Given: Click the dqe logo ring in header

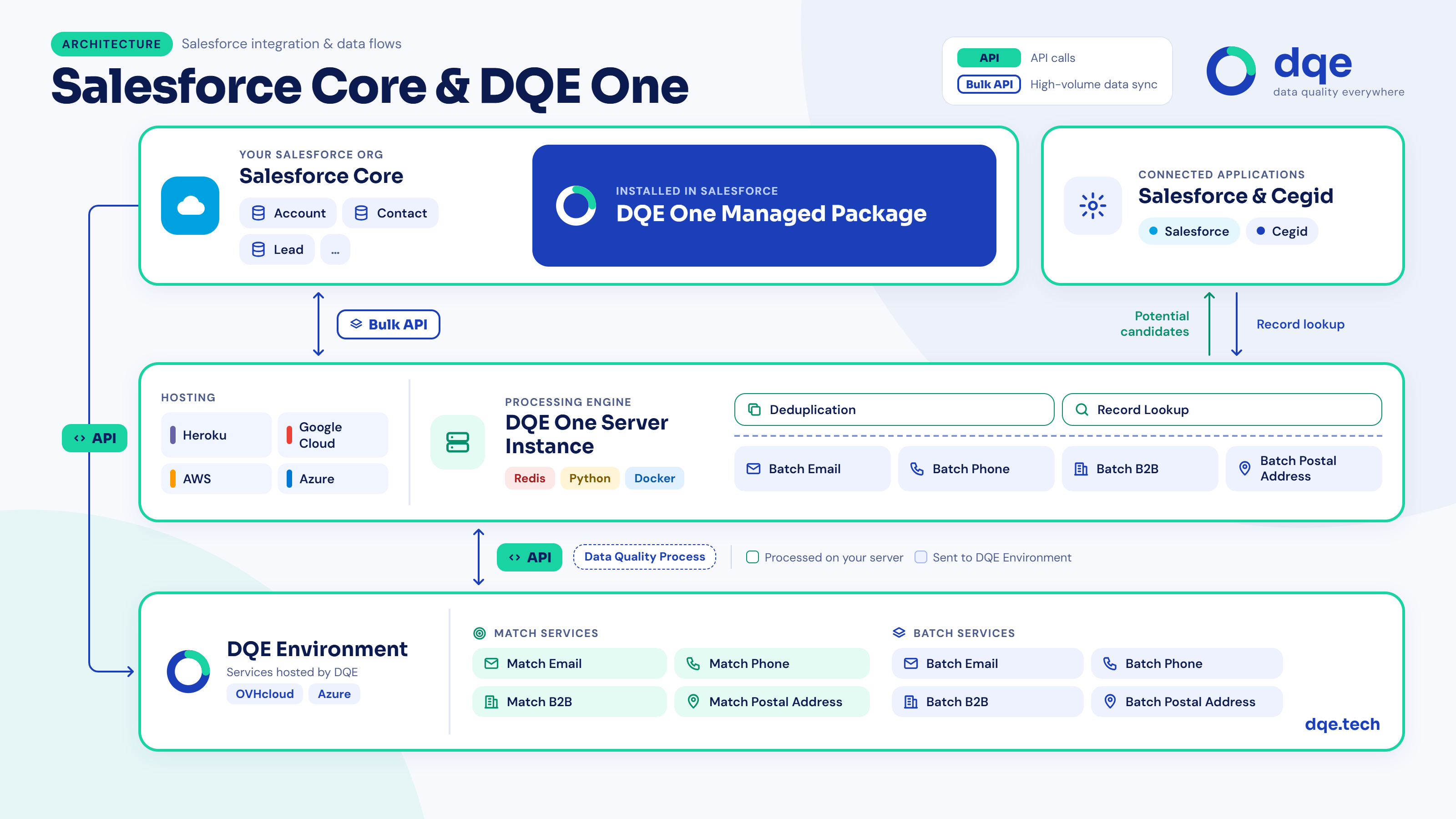Looking at the screenshot, I should pyautogui.click(x=1231, y=71).
